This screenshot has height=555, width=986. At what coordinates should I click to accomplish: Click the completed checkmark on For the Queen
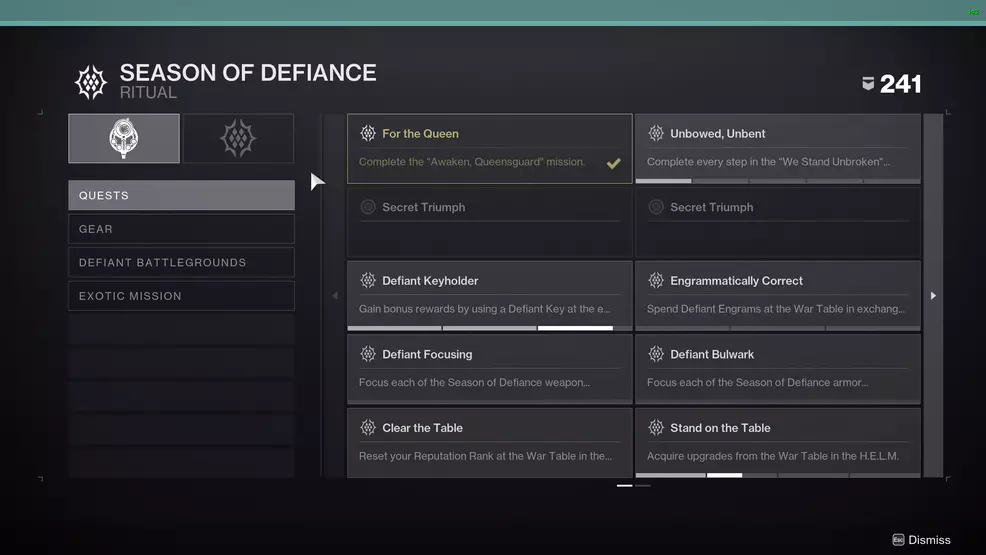pyautogui.click(x=613, y=163)
